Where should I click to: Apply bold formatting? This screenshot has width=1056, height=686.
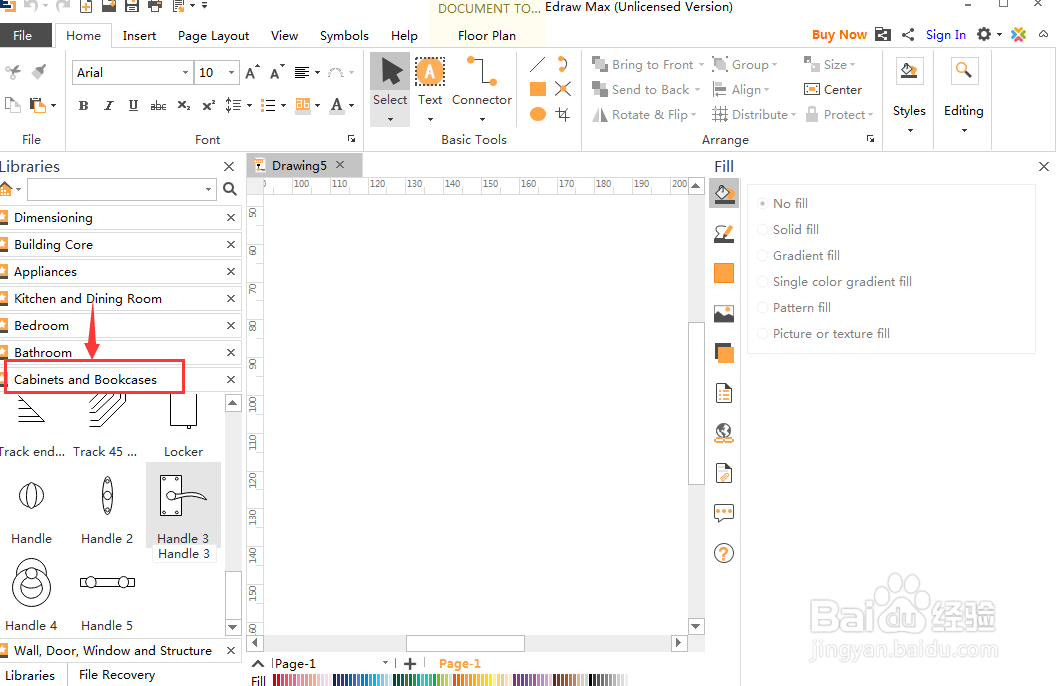tap(84, 106)
